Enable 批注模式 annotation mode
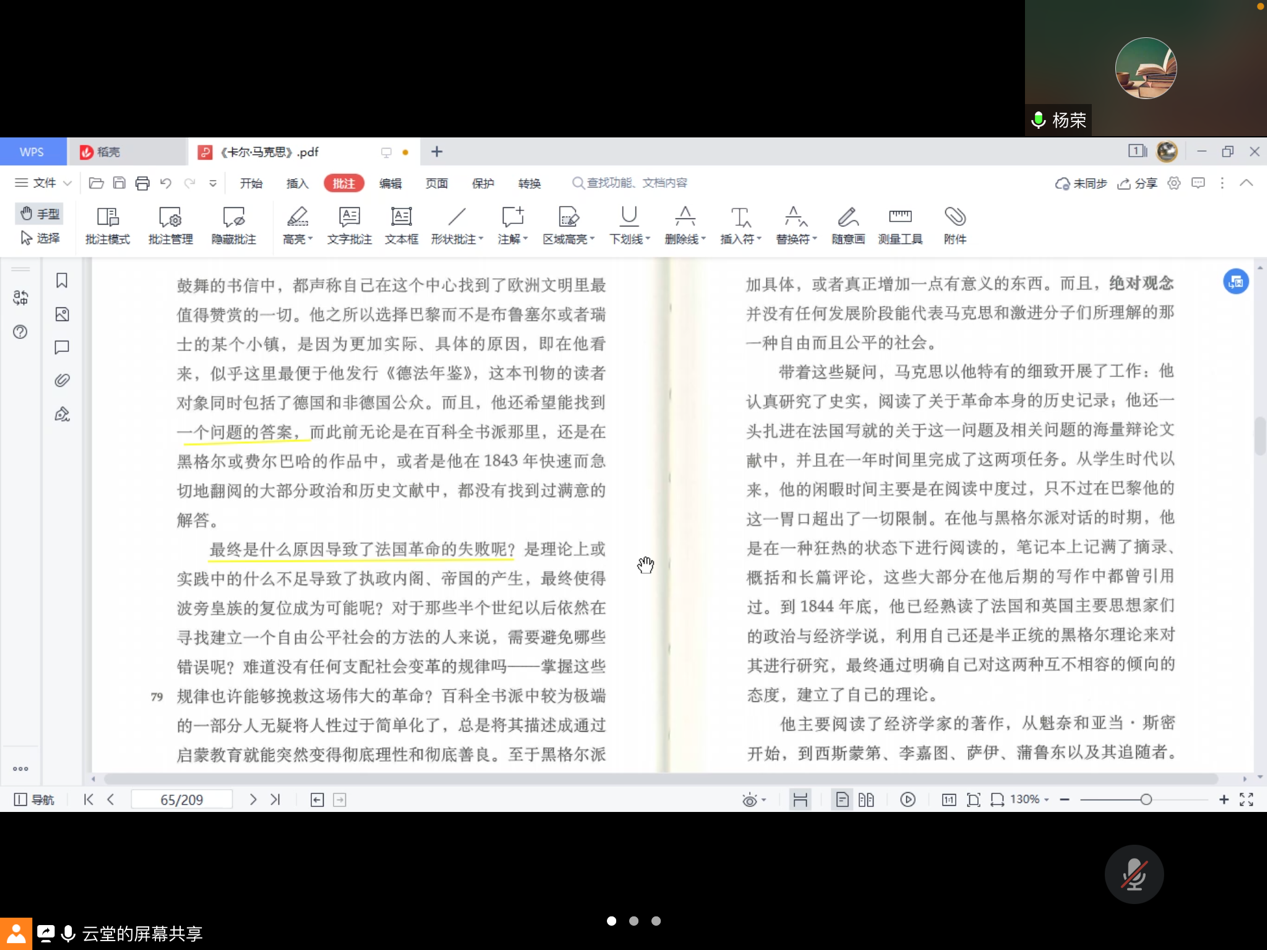The image size is (1267, 950). click(x=107, y=225)
